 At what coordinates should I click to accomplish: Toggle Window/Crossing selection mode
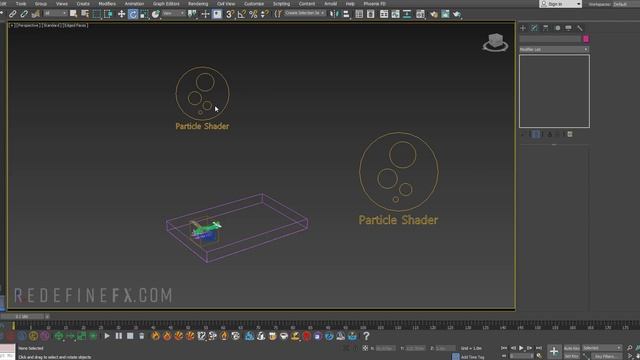pos(108,14)
